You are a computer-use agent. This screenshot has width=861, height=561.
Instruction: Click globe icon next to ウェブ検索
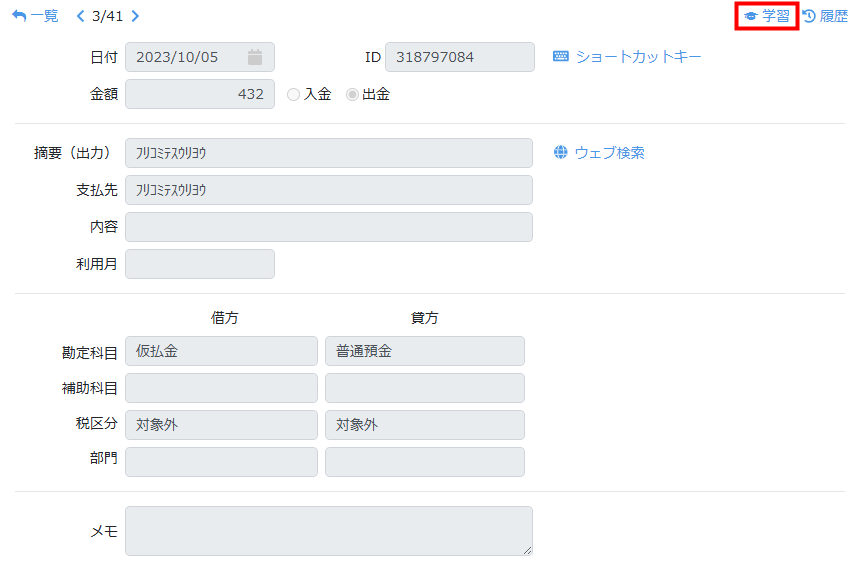561,153
